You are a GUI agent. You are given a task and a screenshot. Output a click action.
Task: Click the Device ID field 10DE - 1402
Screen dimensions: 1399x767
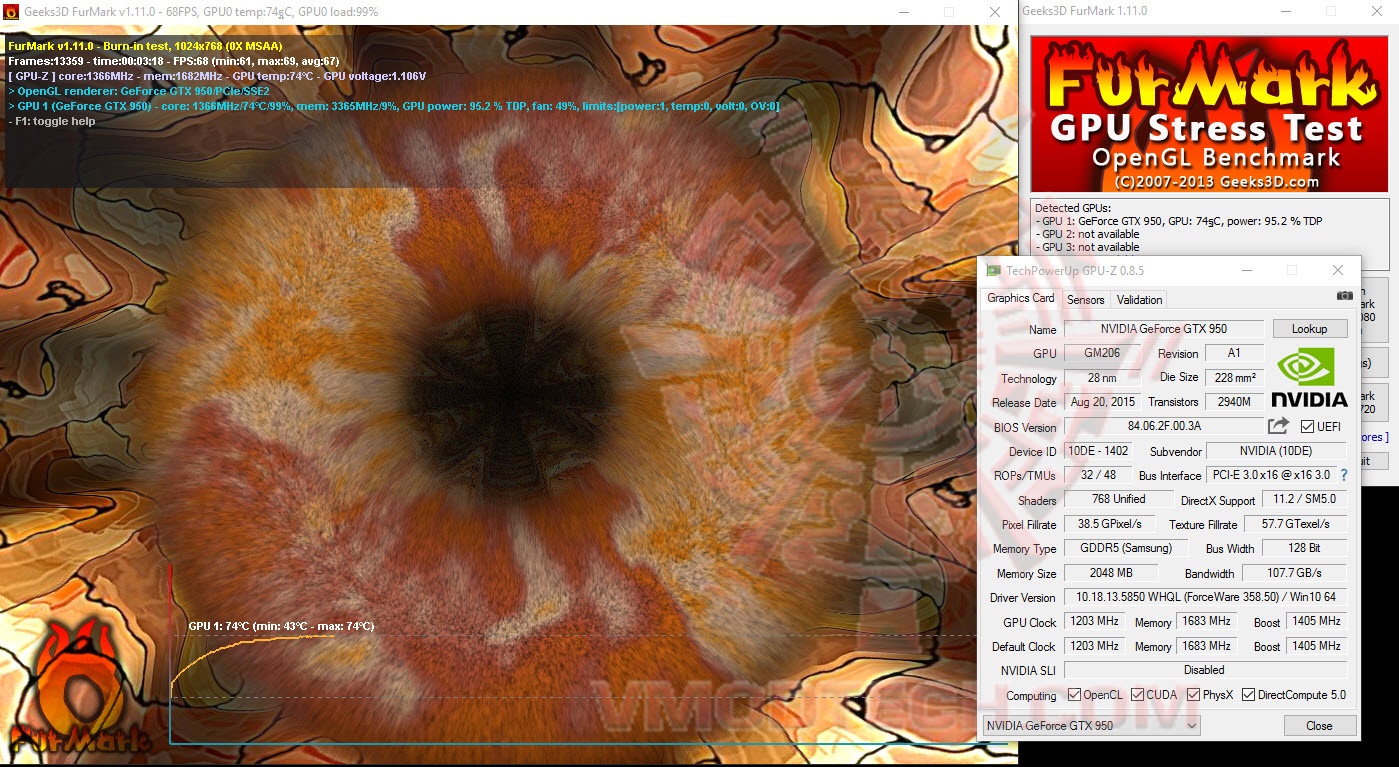(1097, 451)
